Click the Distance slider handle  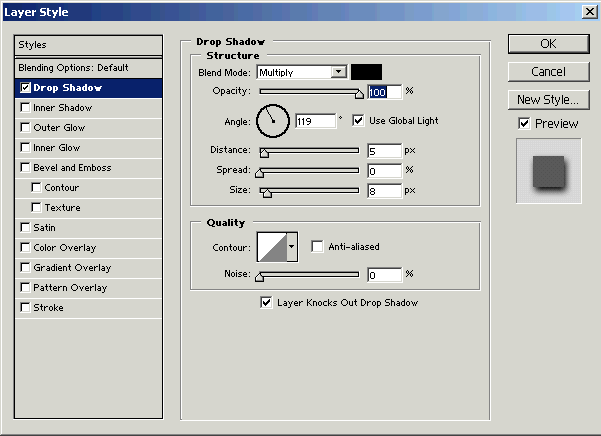[264, 153]
